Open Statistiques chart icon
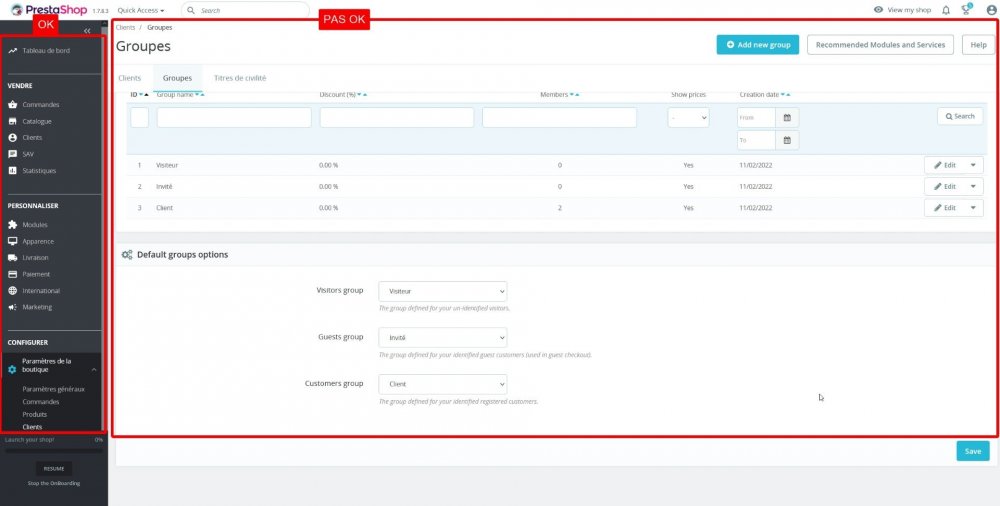This screenshot has height=506, width=1000. (x=12, y=171)
